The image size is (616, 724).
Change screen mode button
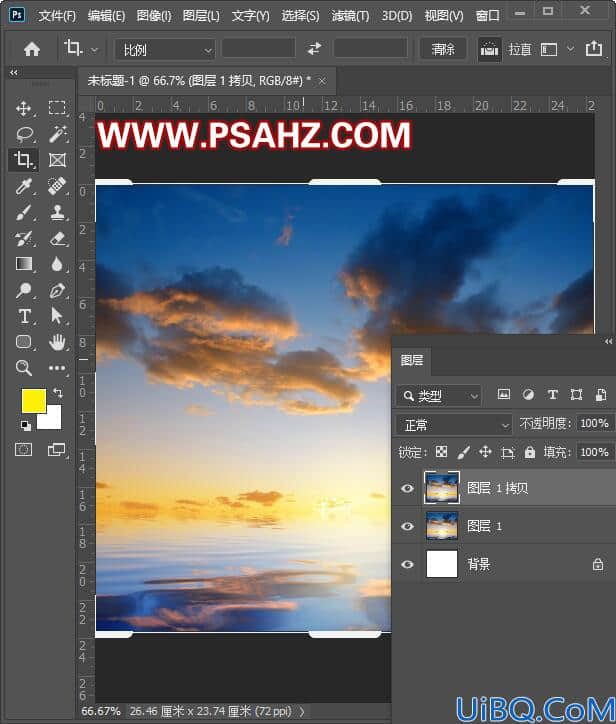coord(56,450)
